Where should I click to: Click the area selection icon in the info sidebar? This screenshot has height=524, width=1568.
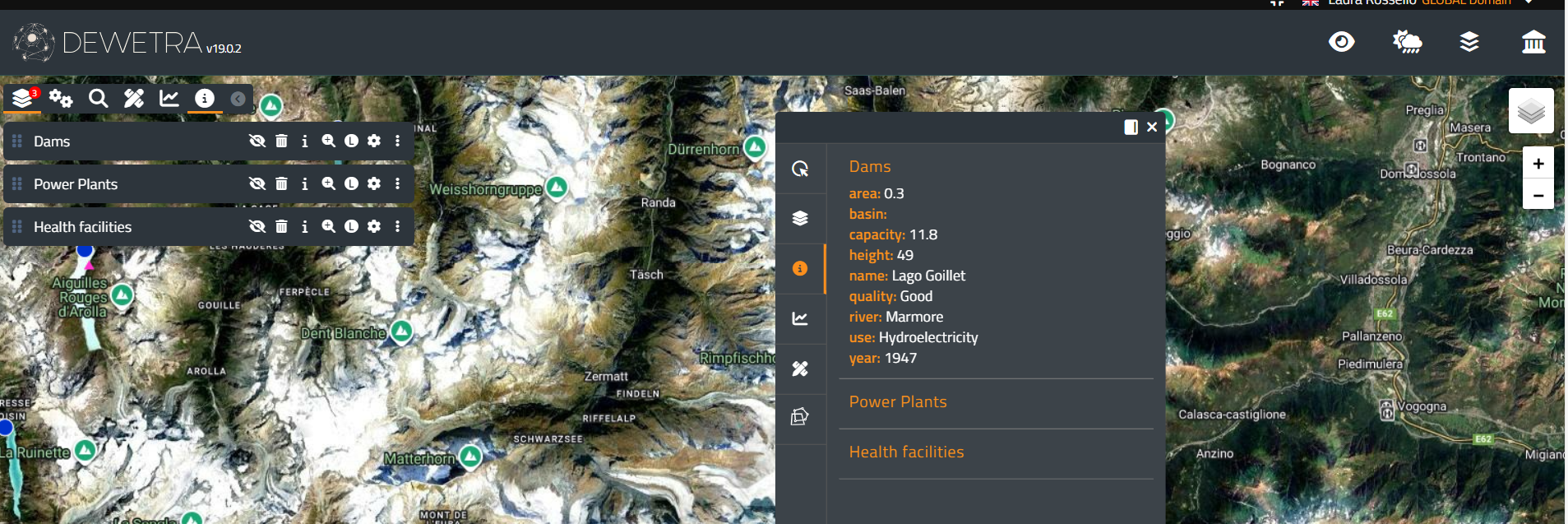pyautogui.click(x=799, y=417)
